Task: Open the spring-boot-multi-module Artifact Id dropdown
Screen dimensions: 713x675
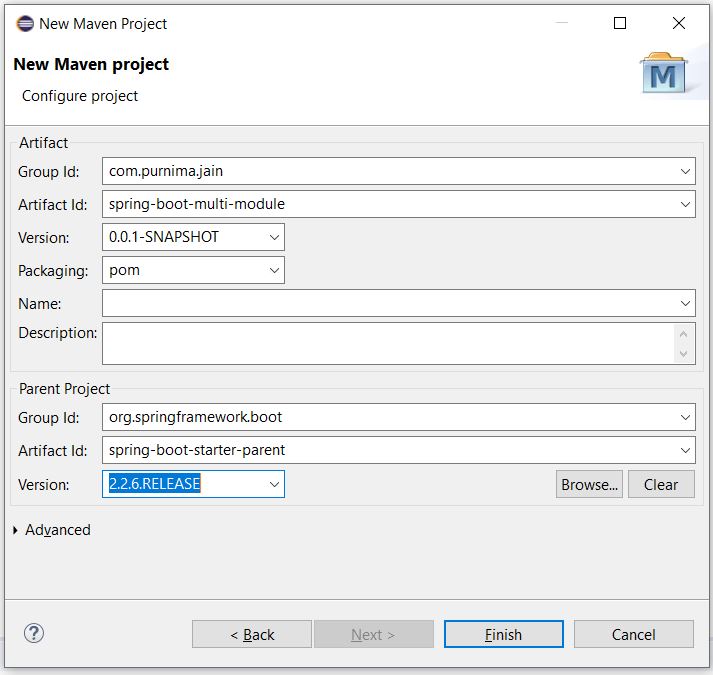Action: pyautogui.click(x=685, y=204)
